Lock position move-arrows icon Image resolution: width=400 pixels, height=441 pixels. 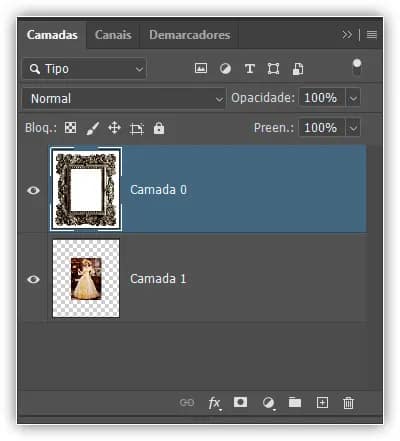(114, 128)
